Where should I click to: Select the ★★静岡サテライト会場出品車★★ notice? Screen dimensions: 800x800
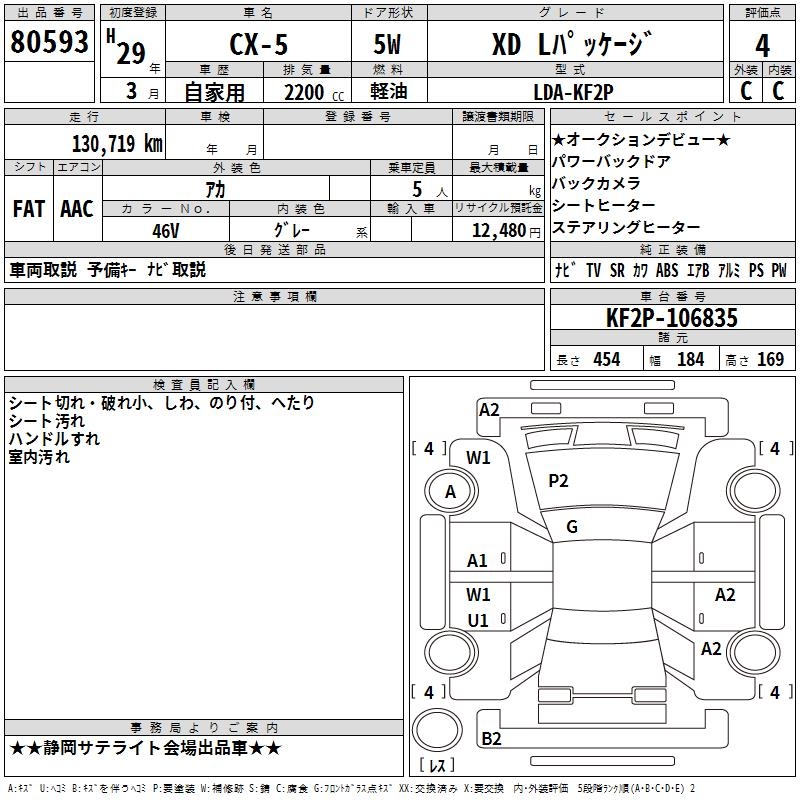pyautogui.click(x=145, y=748)
